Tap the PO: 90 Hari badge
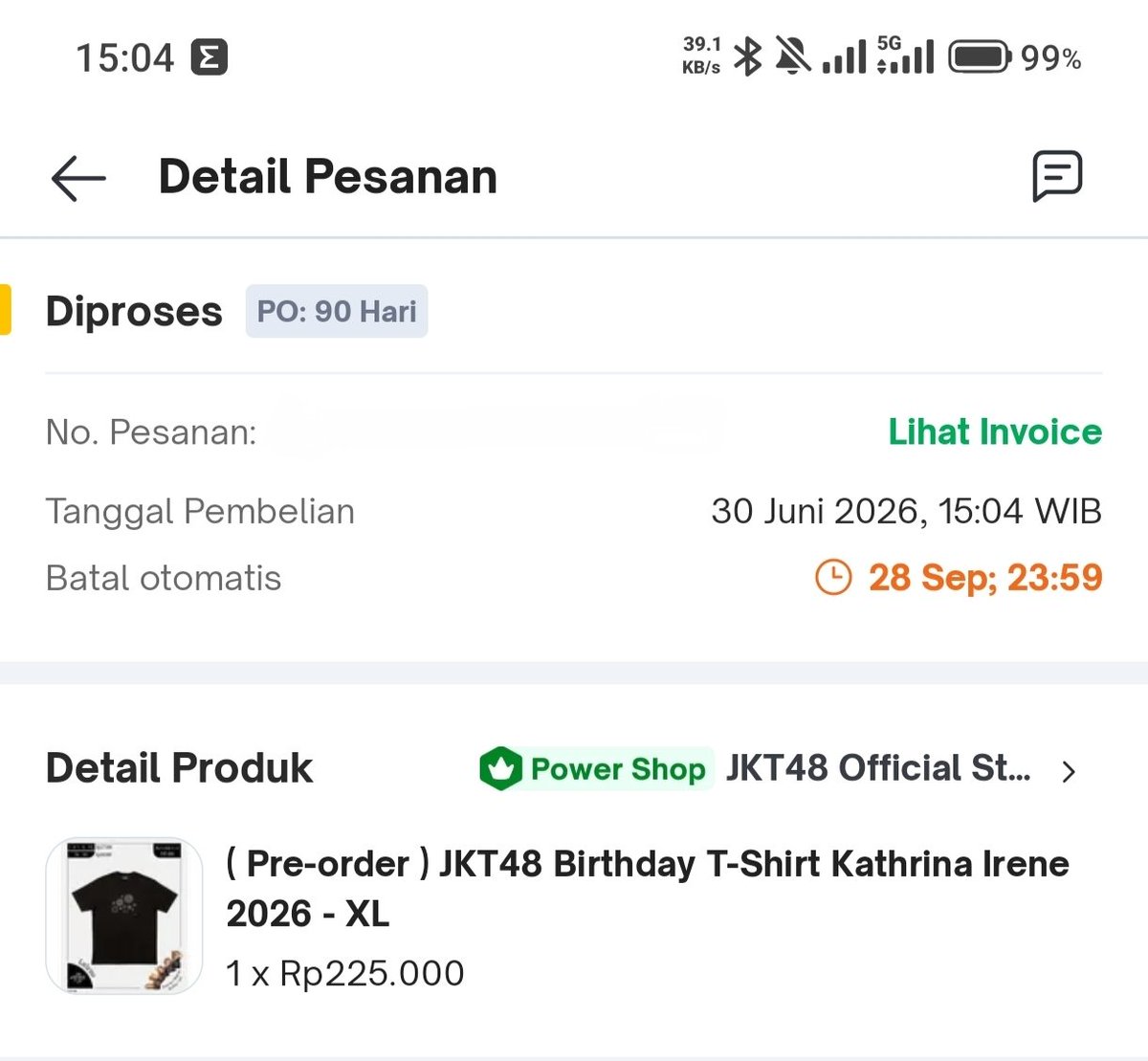Screen dimensions: 1148x1061 337,311
